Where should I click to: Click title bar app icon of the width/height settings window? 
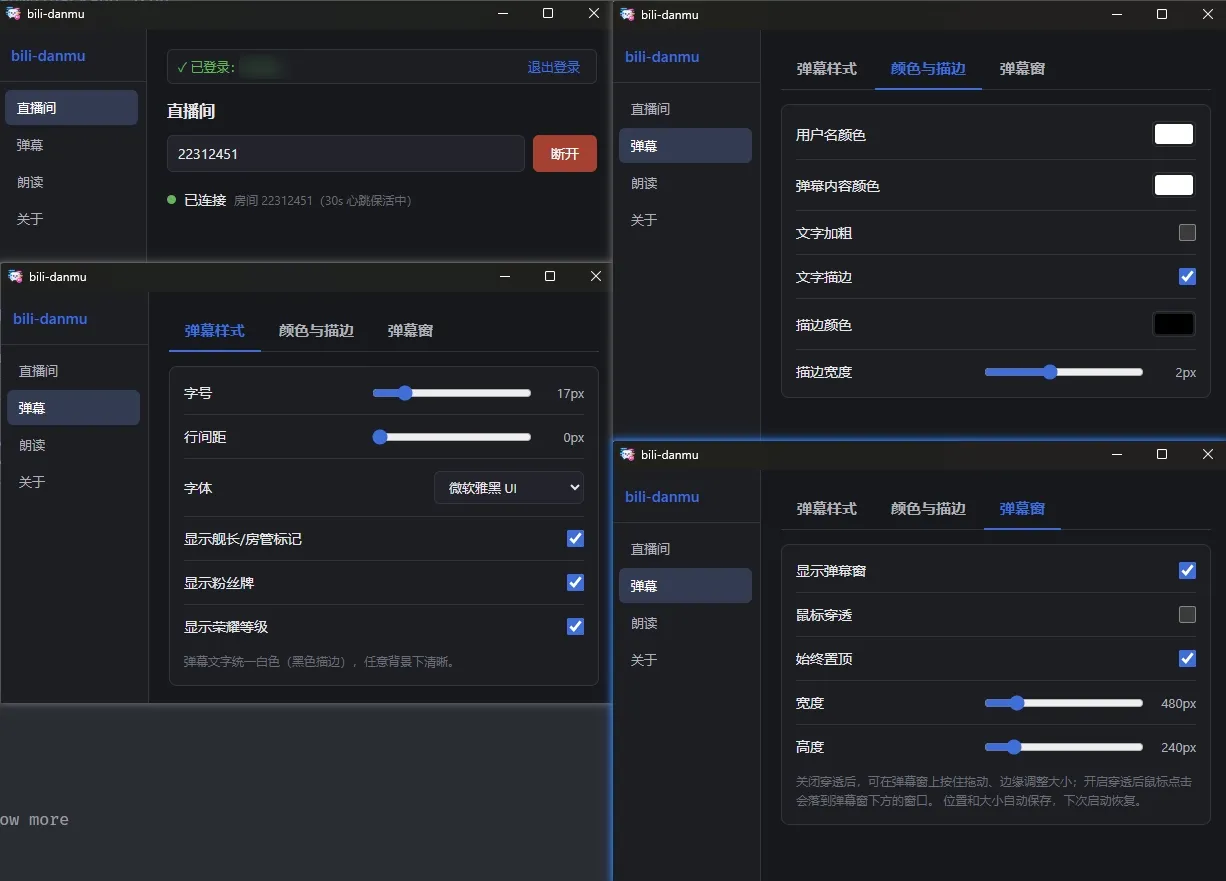coord(628,454)
